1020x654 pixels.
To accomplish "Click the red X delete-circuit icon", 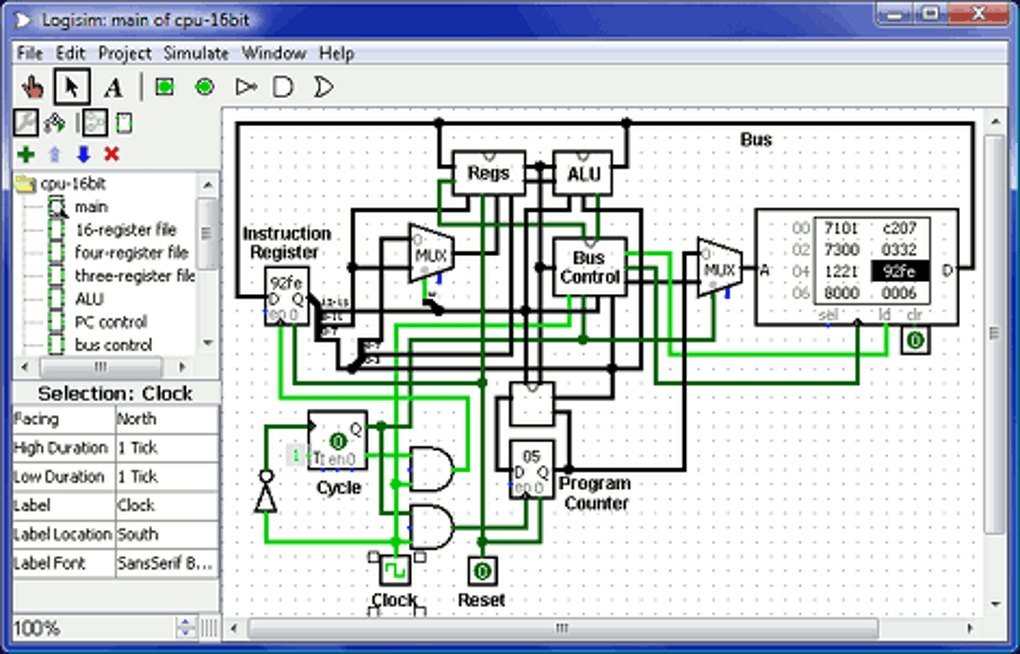I will (111, 154).
